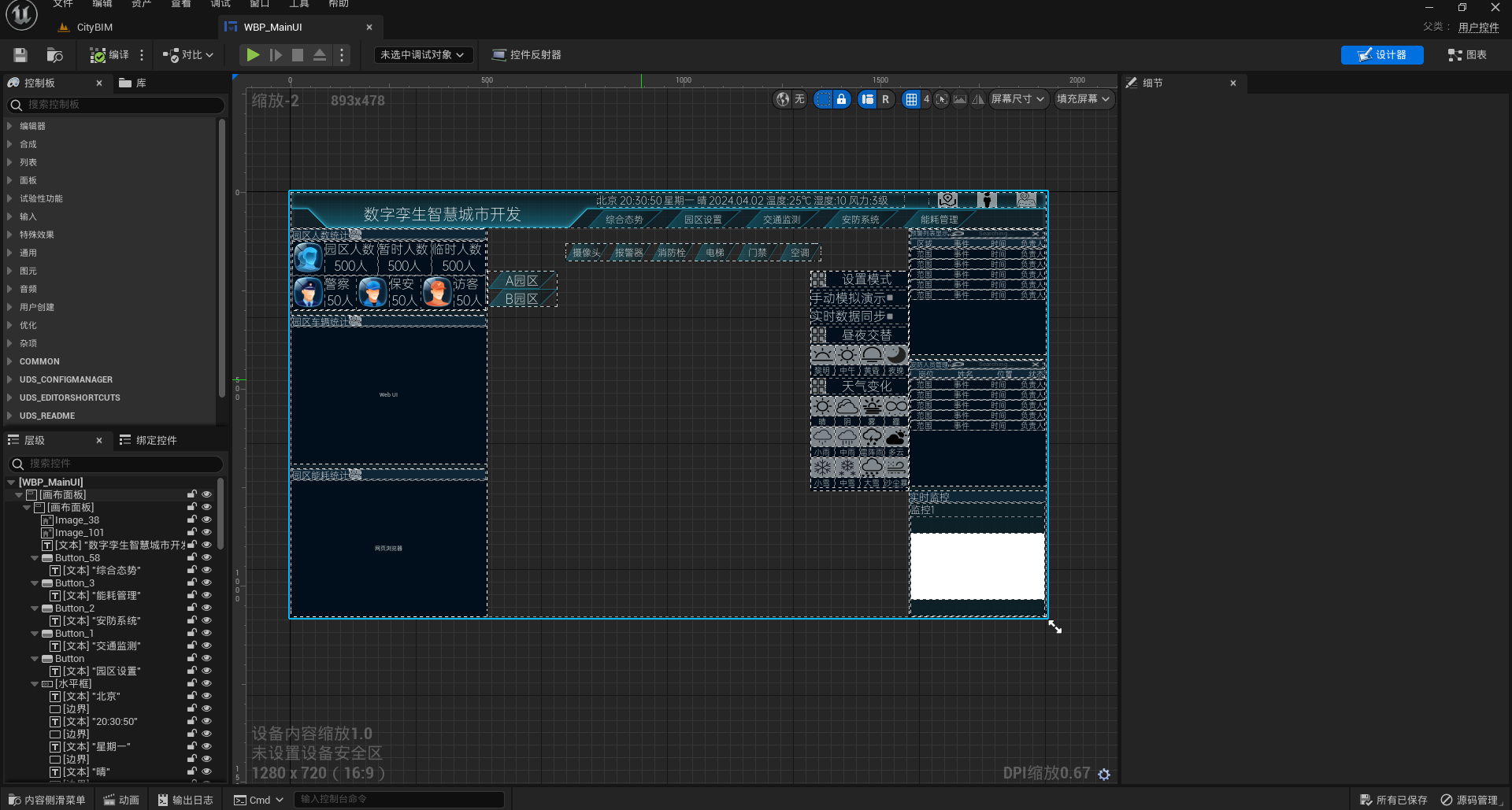Toggle the designer localization globe icon
Screen dimensions: 1512x810
(x=782, y=99)
